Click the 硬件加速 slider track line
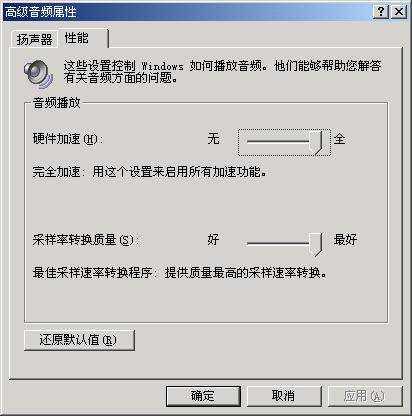Viewport: 412px width, 416px height. [x=278, y=141]
